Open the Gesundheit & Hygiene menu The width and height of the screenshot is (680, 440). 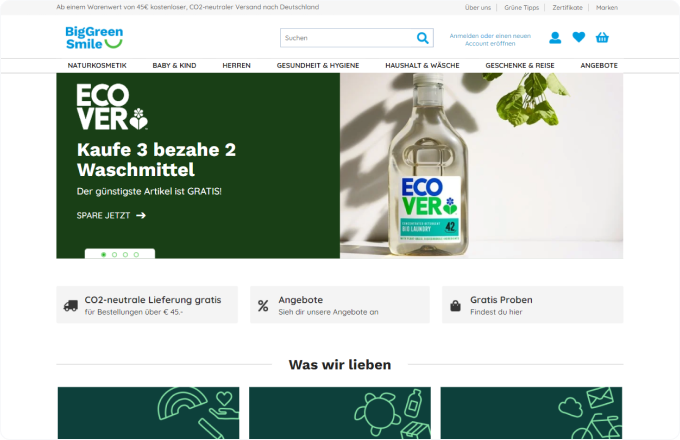tap(318, 65)
